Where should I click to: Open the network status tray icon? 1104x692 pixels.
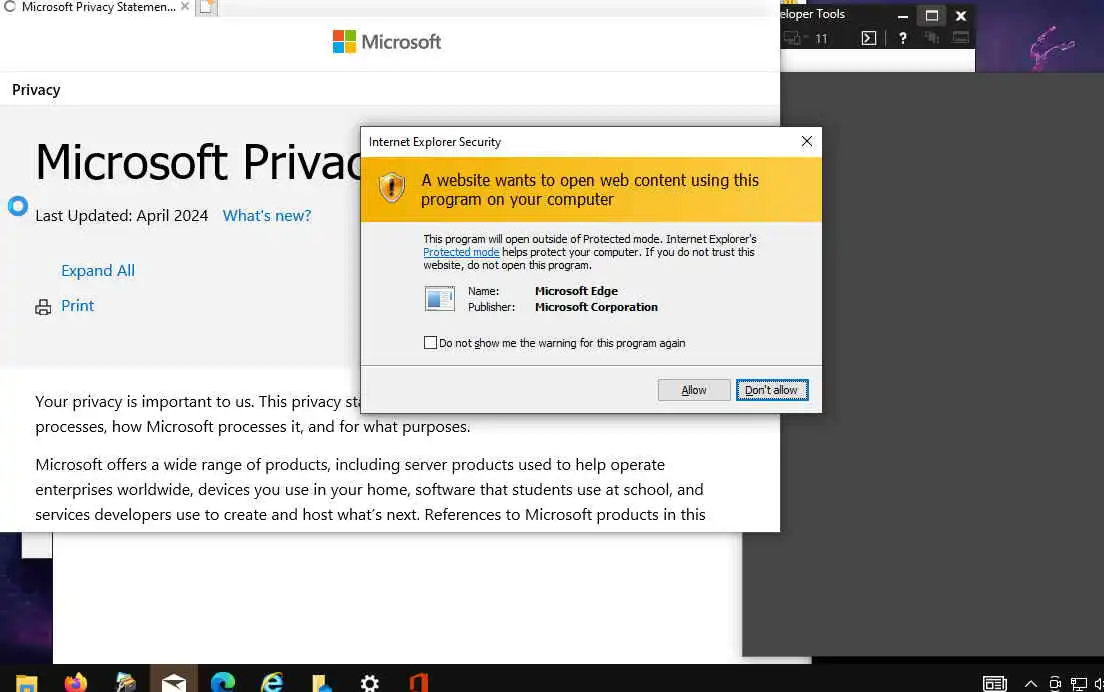pos(1079,683)
